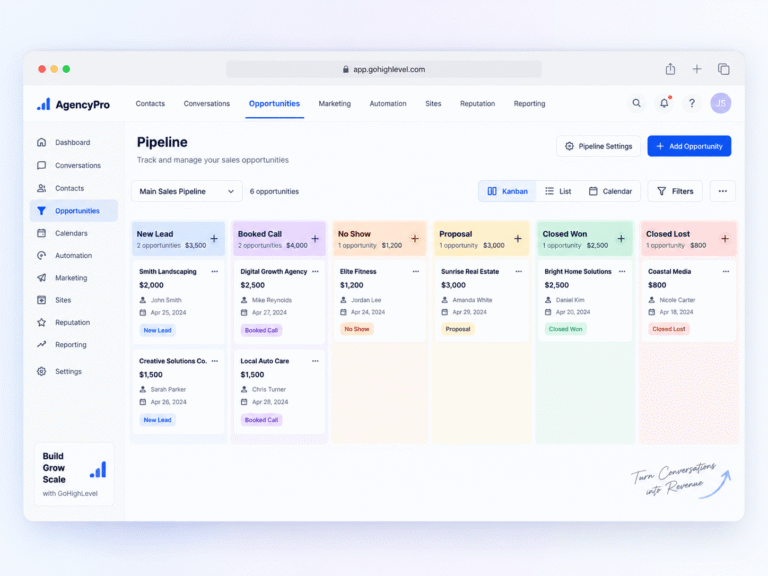Open a new browser tab with plus
768x576 pixels.
click(696, 69)
